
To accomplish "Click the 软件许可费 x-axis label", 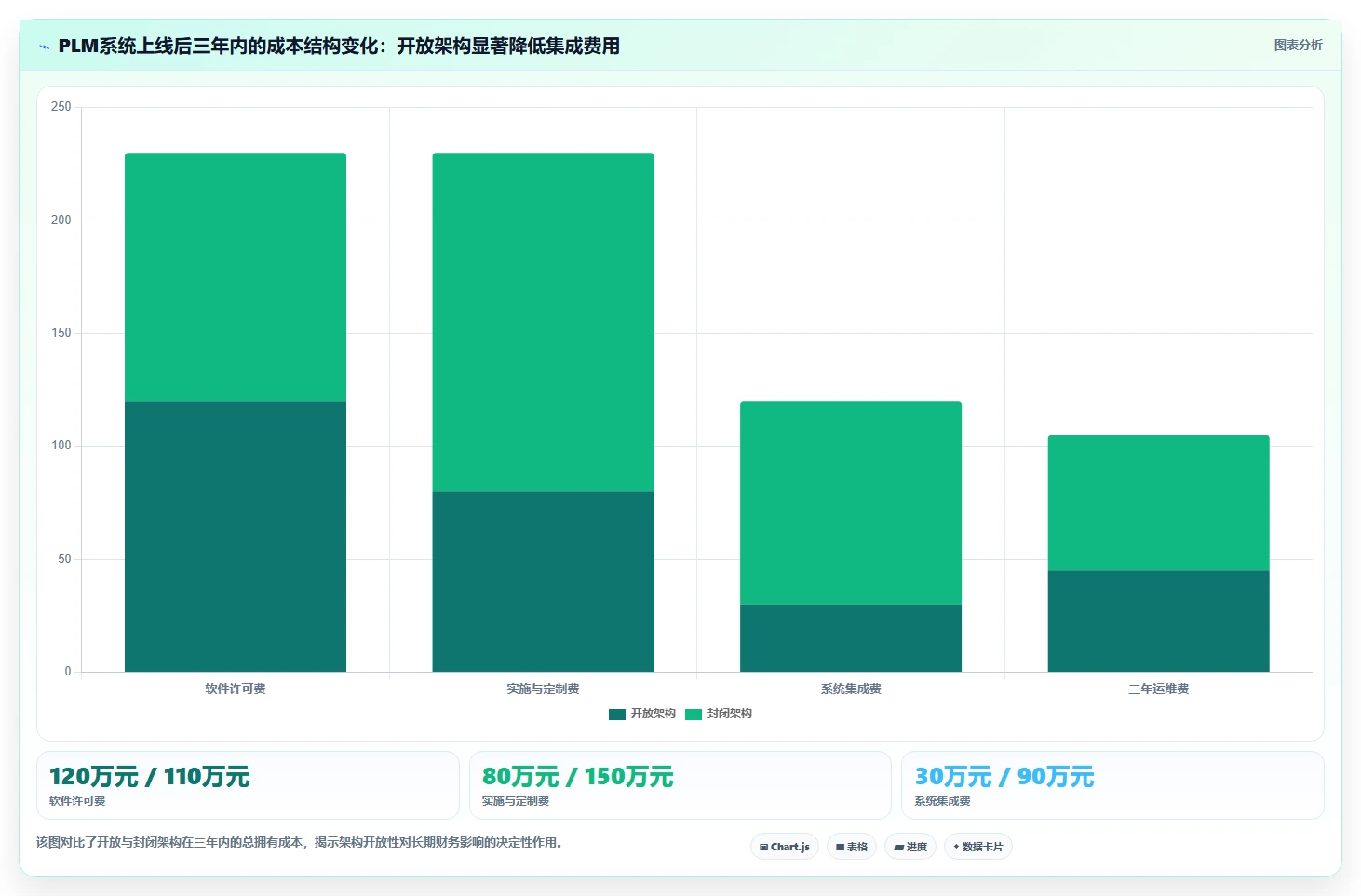I will click(236, 689).
